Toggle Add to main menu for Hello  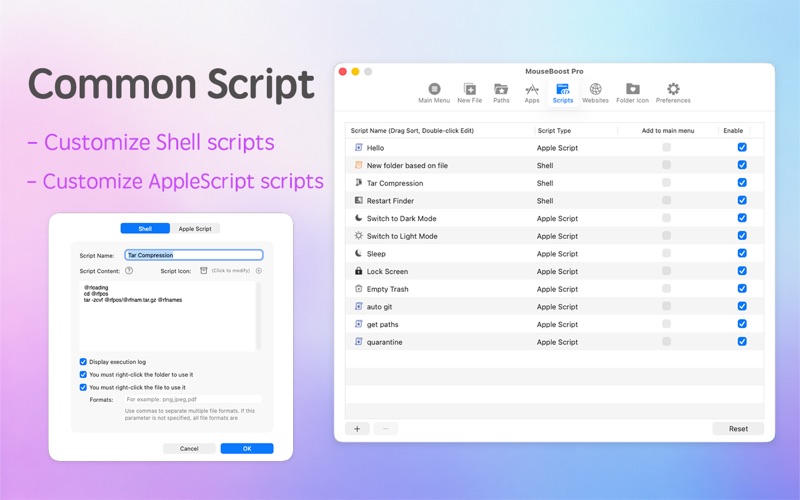click(666, 147)
